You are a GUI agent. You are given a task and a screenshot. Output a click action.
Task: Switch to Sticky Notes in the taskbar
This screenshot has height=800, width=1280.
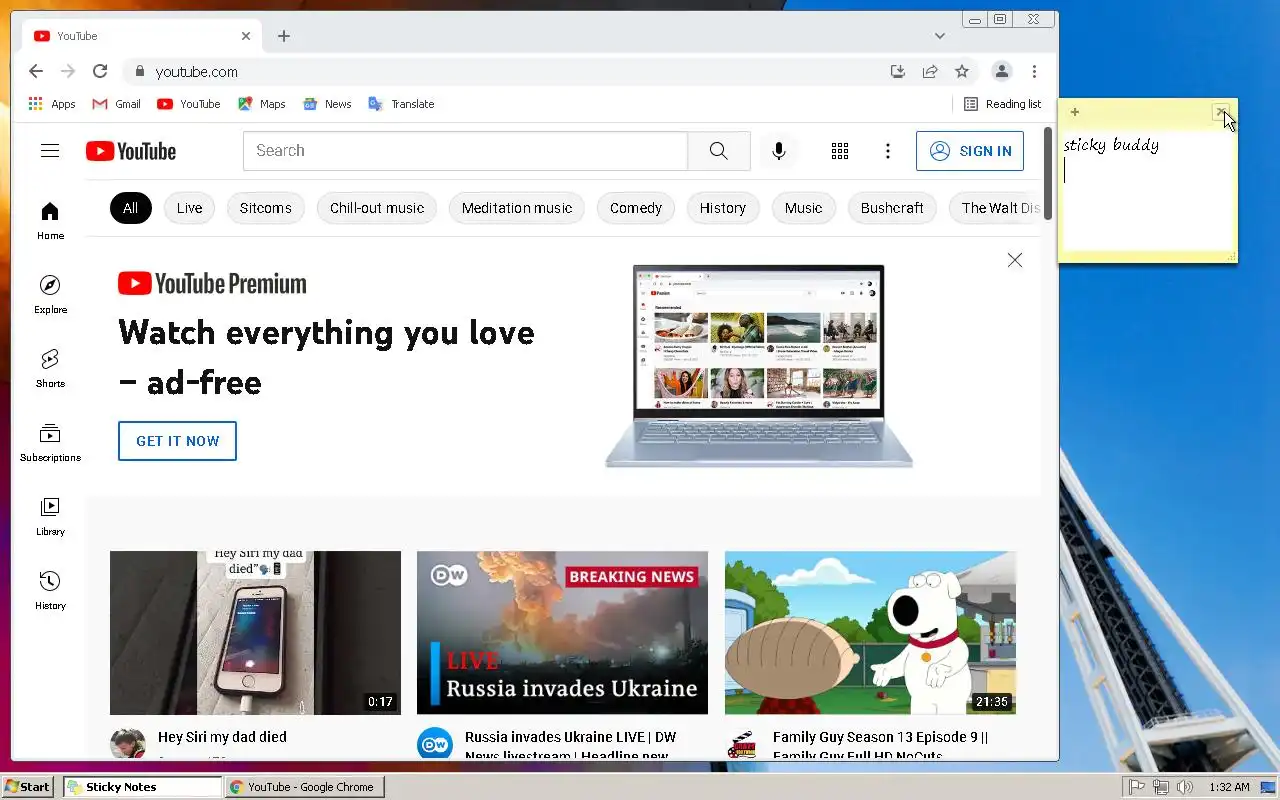click(142, 787)
